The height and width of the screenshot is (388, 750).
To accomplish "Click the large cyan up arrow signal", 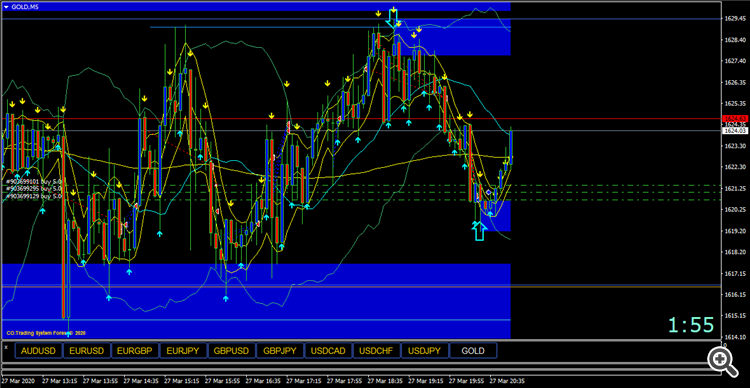I will pos(479,231).
